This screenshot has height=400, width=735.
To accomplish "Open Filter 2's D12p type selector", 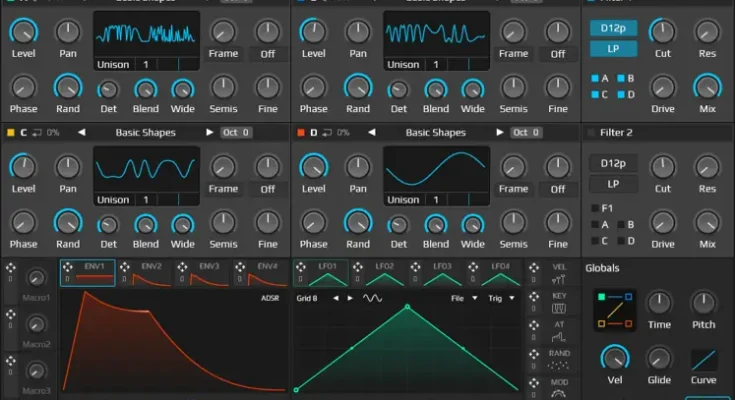I will (x=613, y=163).
